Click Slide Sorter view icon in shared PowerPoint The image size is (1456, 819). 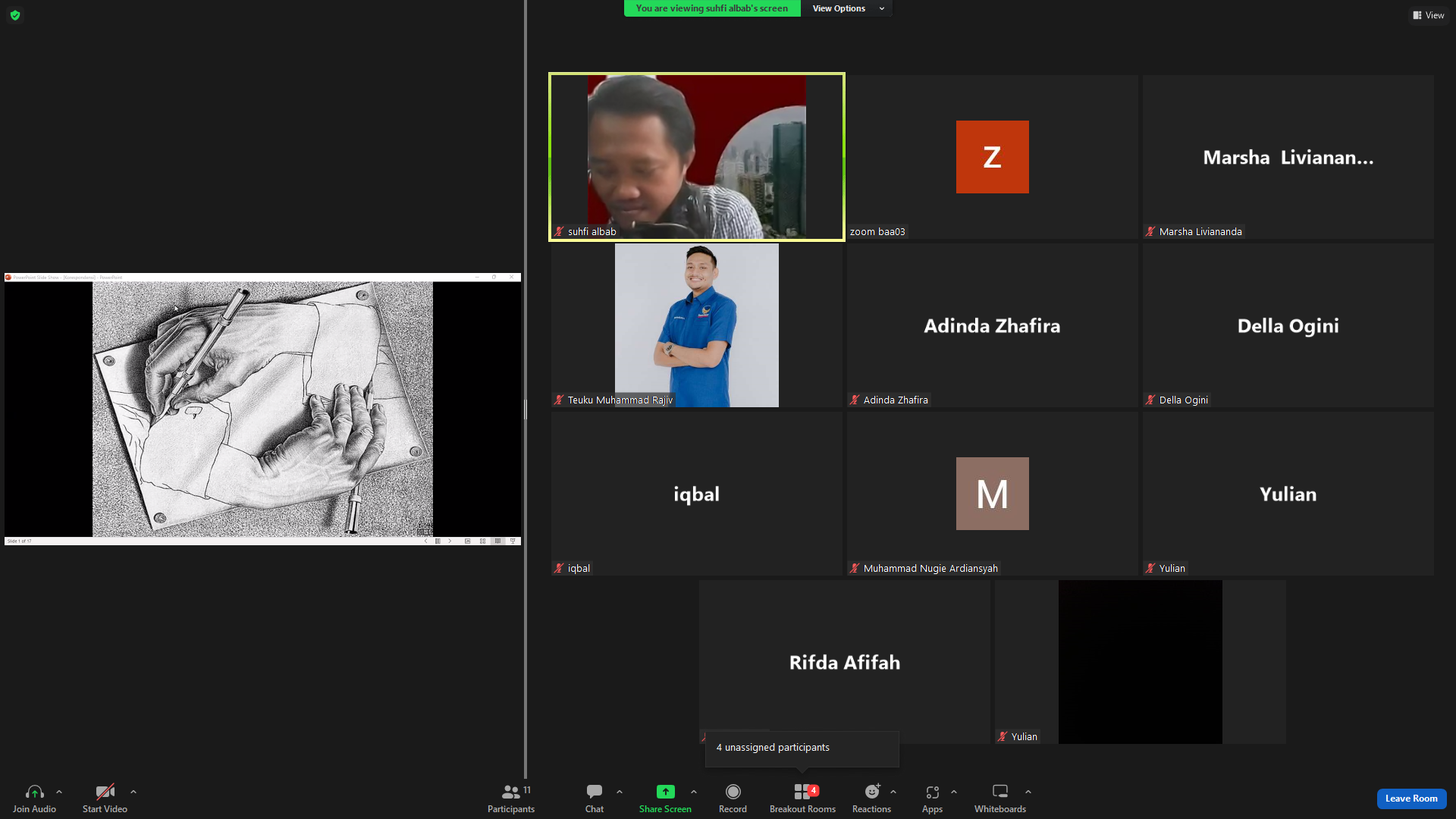click(482, 541)
